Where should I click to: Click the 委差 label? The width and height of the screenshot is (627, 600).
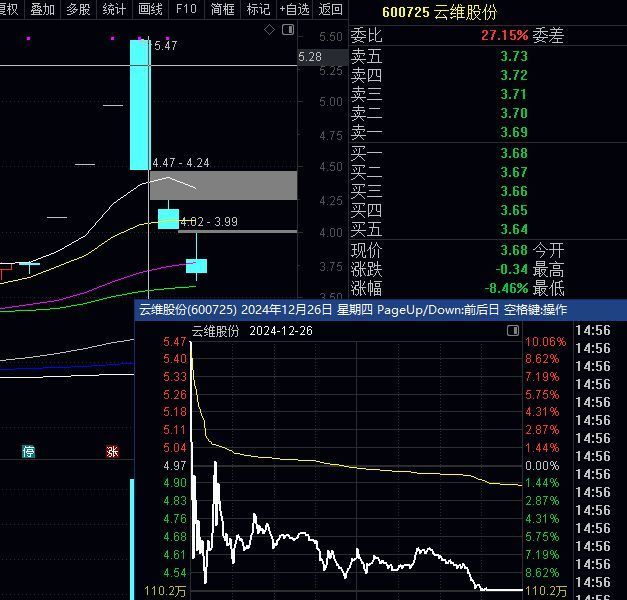click(x=548, y=35)
